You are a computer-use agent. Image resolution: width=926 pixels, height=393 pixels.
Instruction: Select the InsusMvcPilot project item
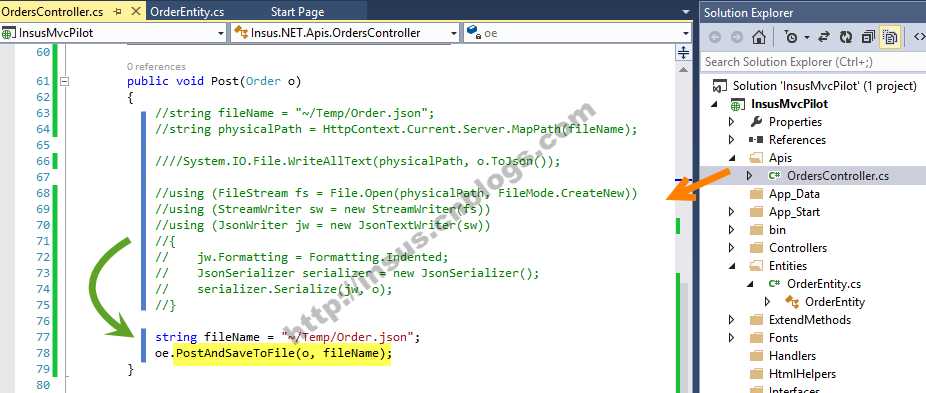click(790, 104)
